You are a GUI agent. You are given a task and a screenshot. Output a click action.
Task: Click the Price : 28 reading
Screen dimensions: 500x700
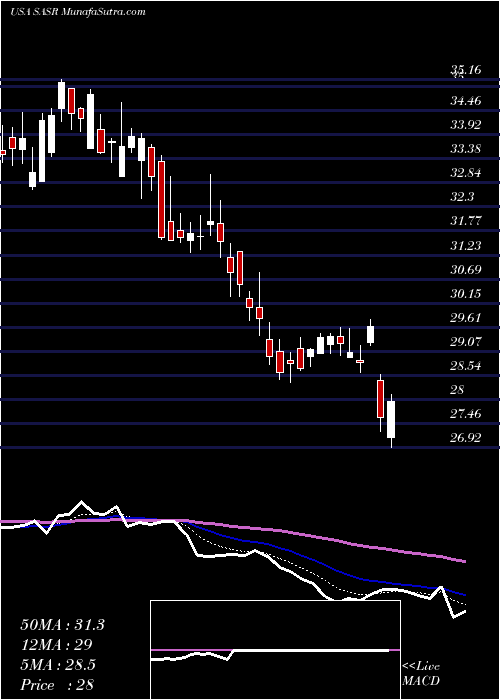tap(57, 685)
